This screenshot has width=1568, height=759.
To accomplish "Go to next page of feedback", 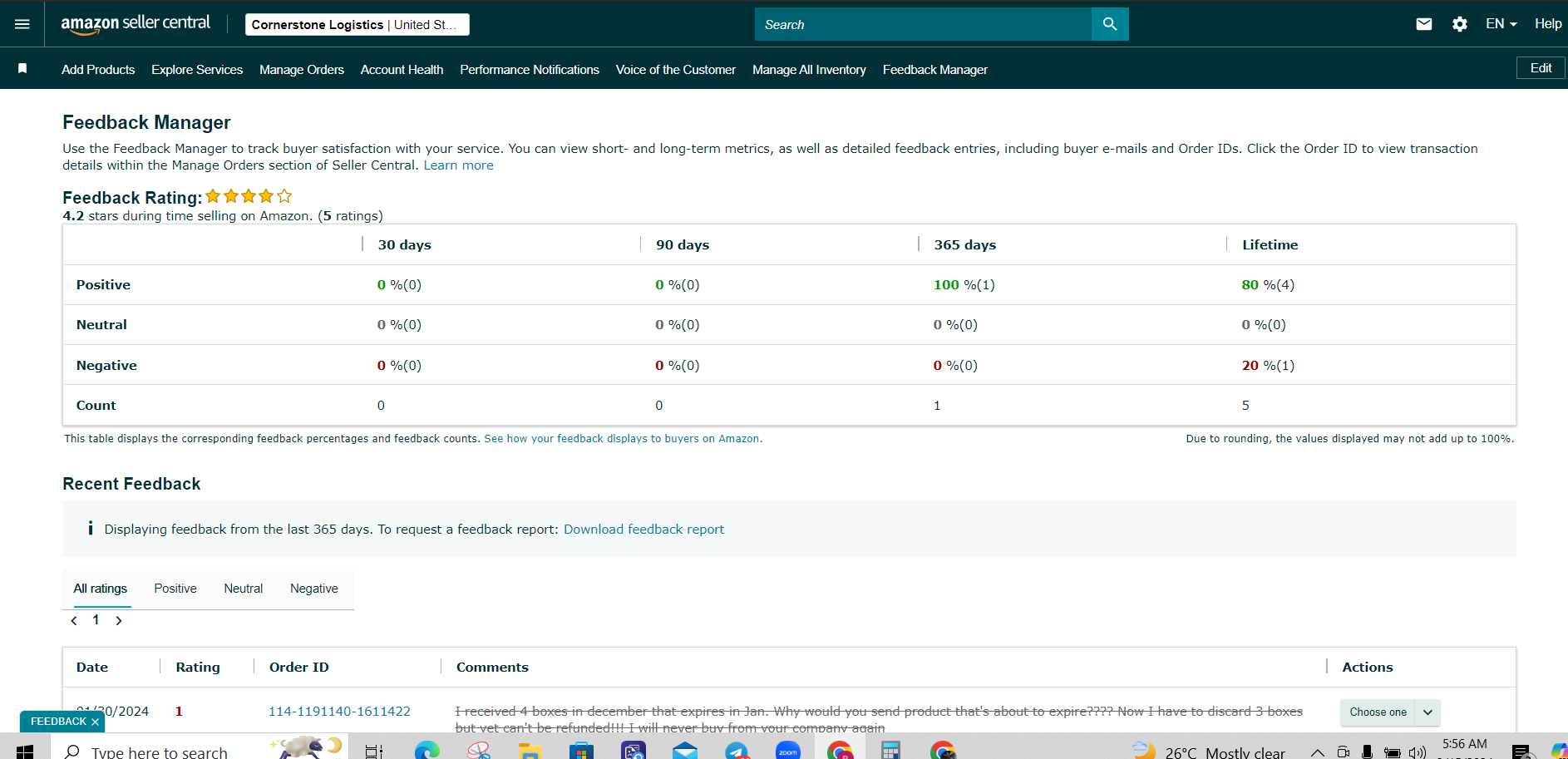I will (119, 621).
